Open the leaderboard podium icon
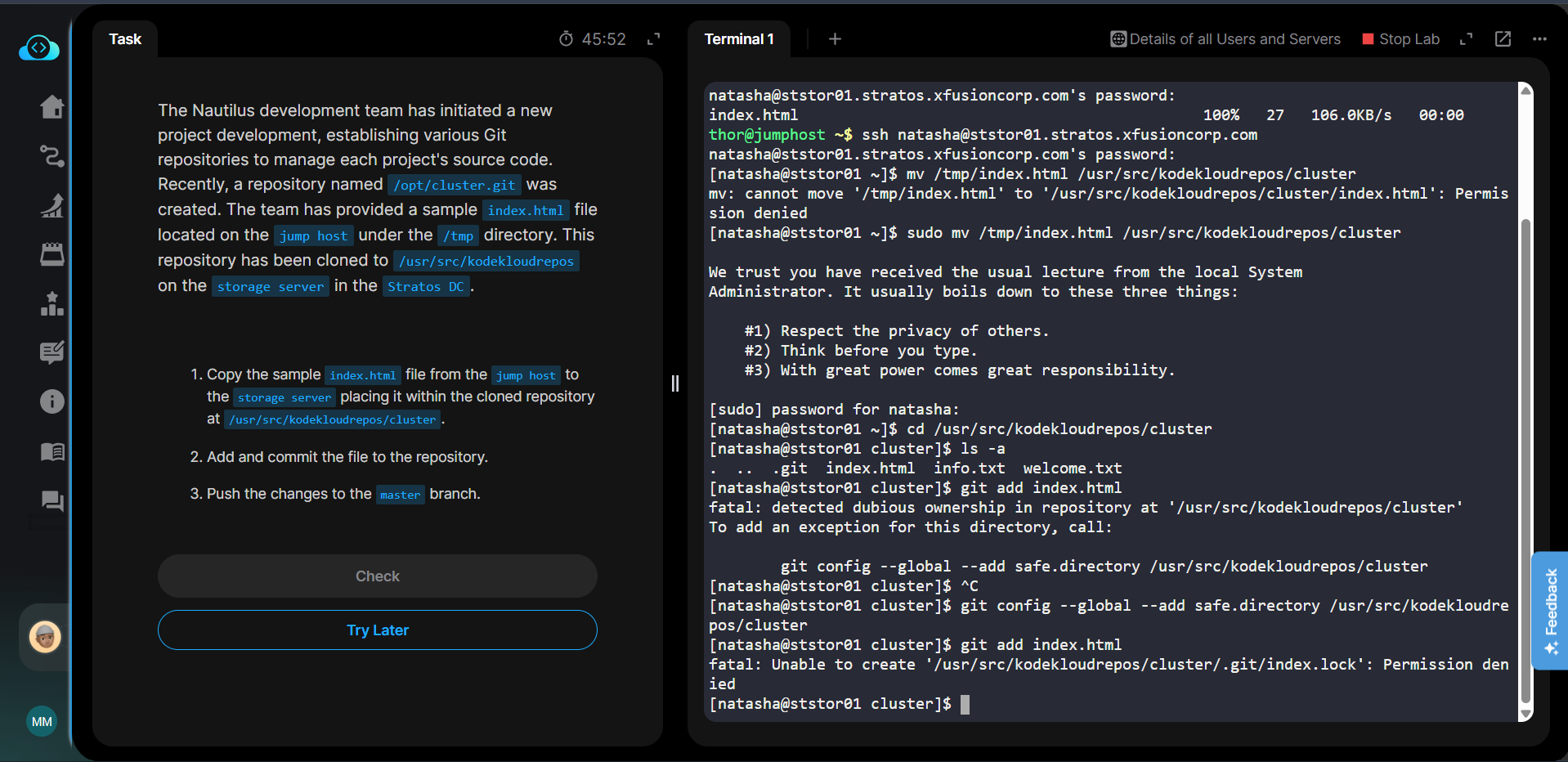The image size is (1568, 762). [52, 303]
